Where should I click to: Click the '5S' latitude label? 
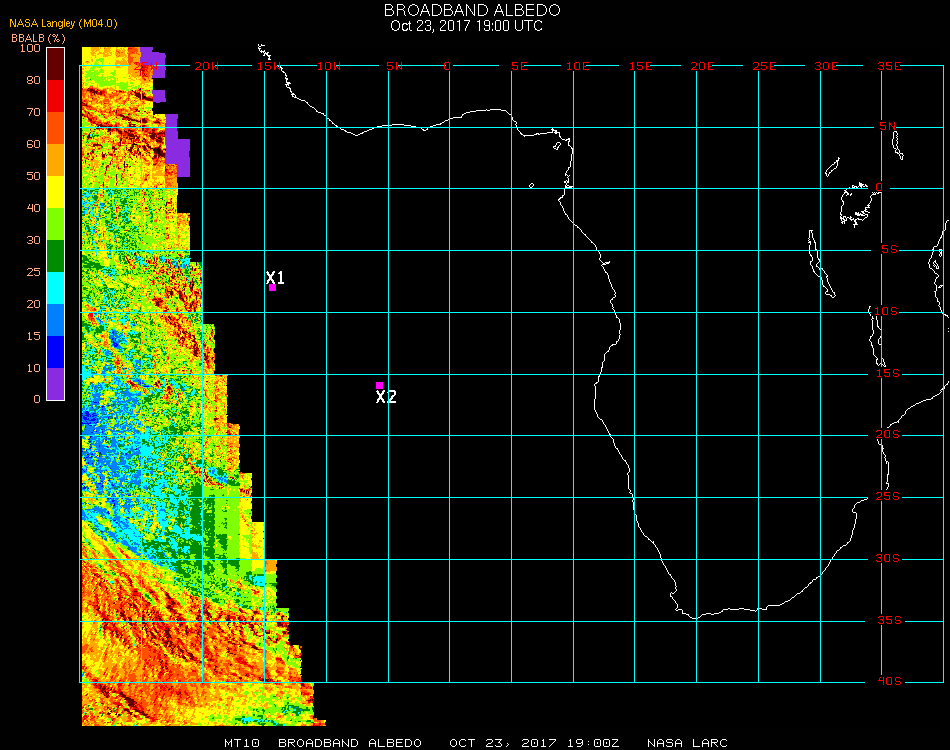tap(889, 250)
